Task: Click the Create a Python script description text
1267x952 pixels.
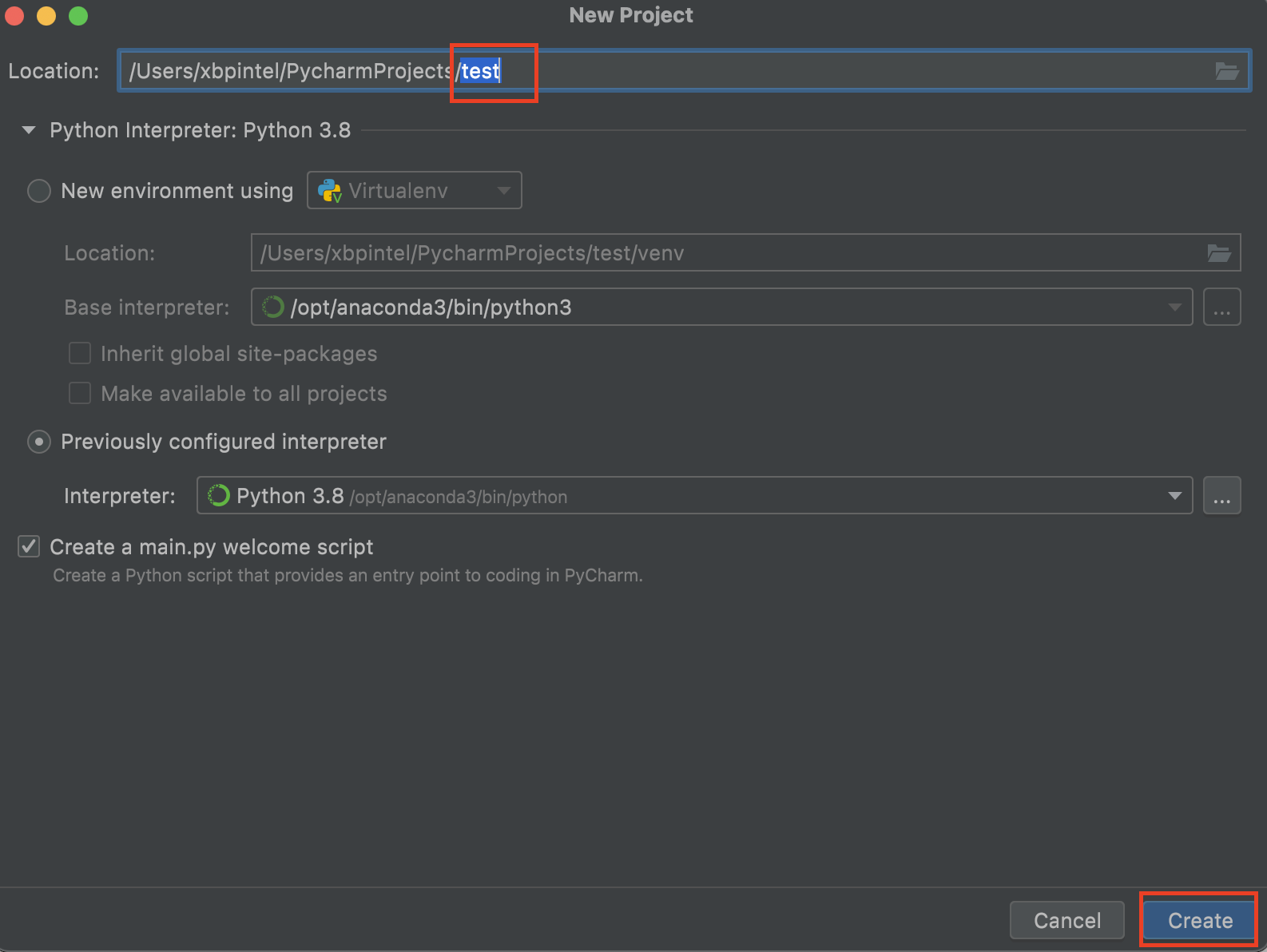Action: (348, 575)
